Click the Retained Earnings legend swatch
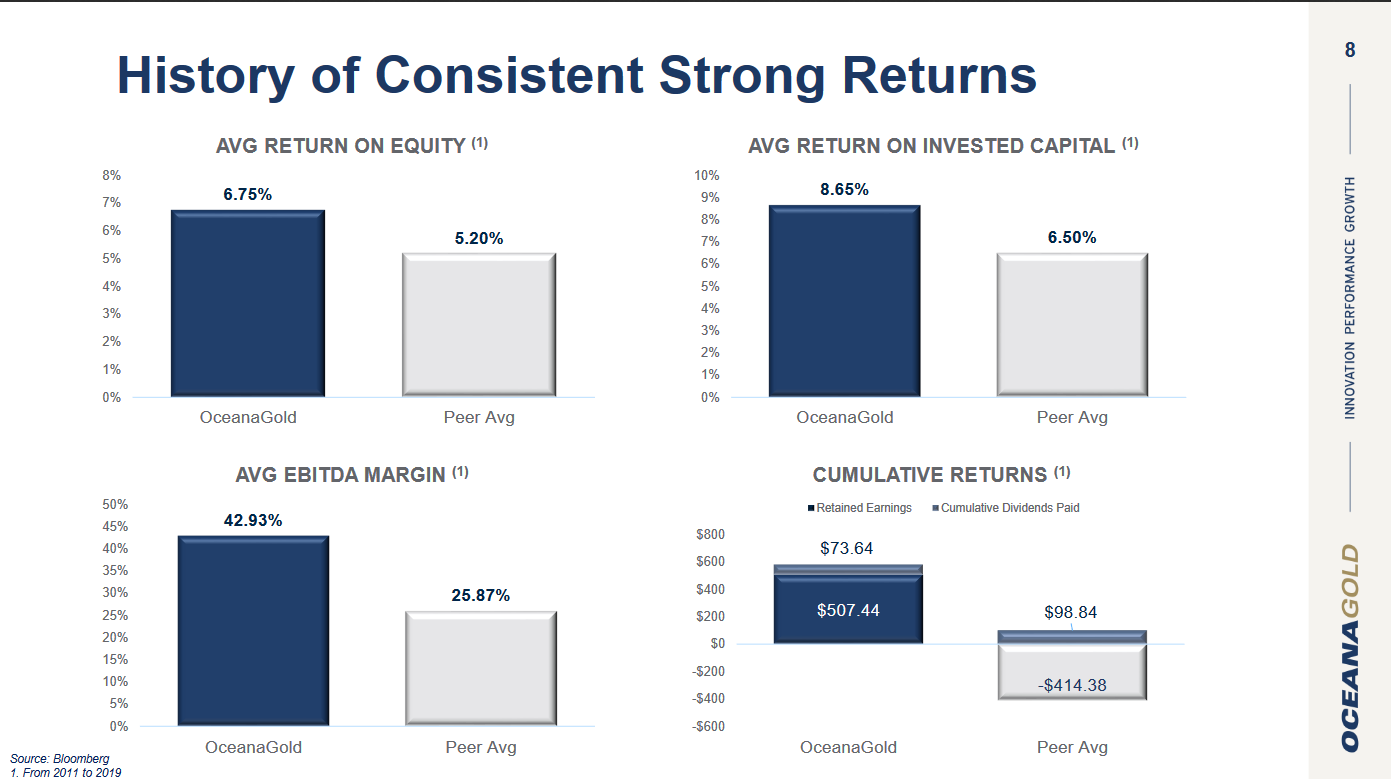The width and height of the screenshot is (1391, 779). coord(811,508)
